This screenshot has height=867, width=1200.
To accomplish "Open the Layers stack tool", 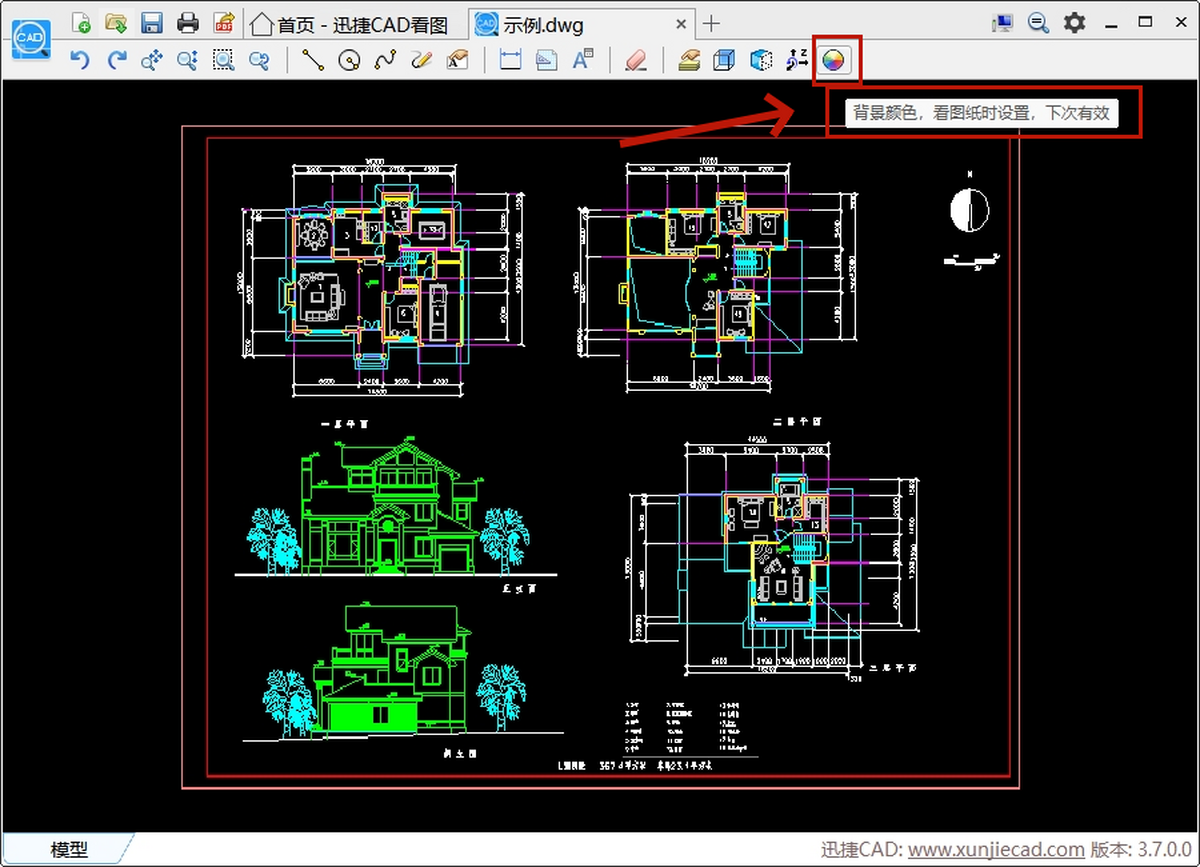I will (x=688, y=61).
